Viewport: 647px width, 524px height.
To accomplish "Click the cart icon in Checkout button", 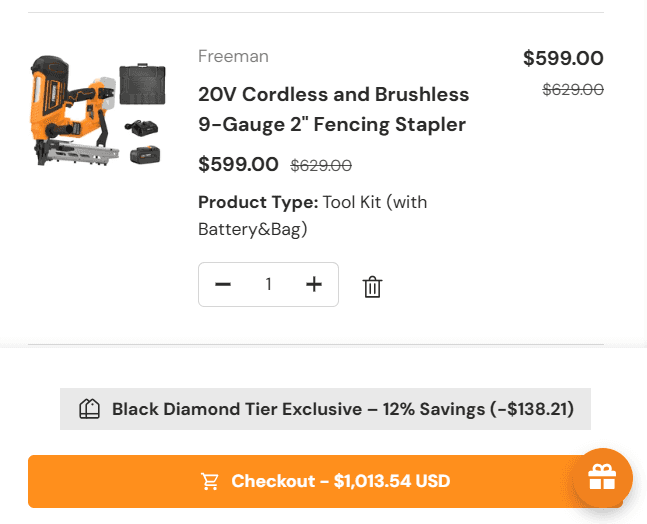I will (x=210, y=482).
